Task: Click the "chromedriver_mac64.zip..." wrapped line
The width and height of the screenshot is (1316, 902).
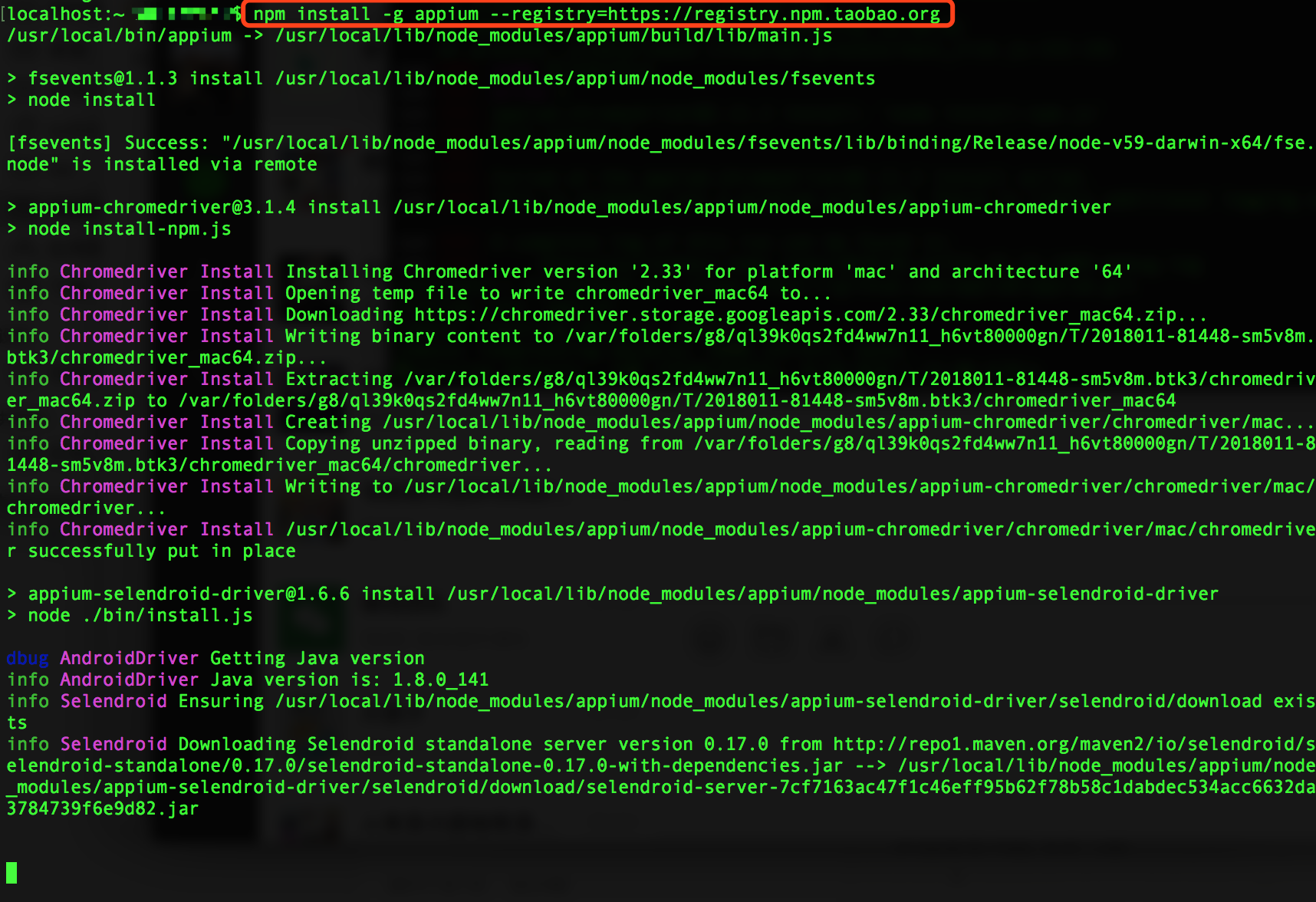Action: 166,357
